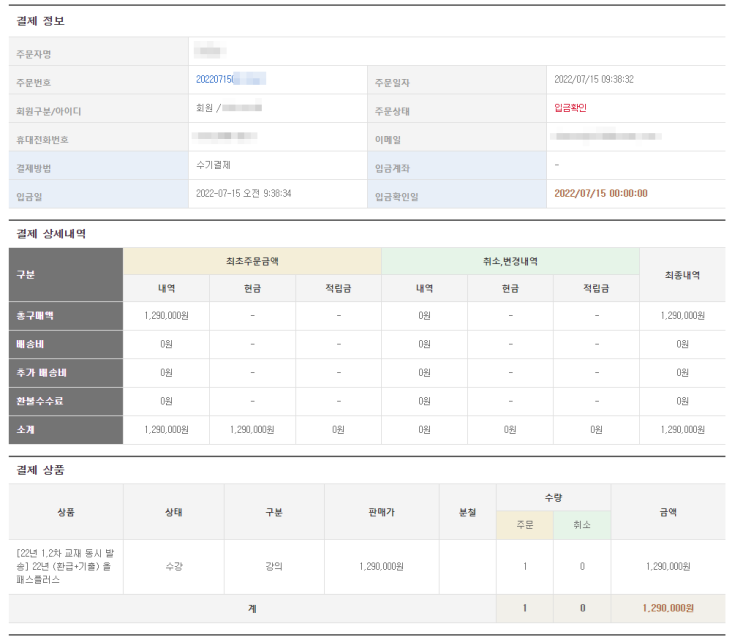Click the 회원구분/아이디 label
This screenshot has width=743, height=640.
point(48,111)
